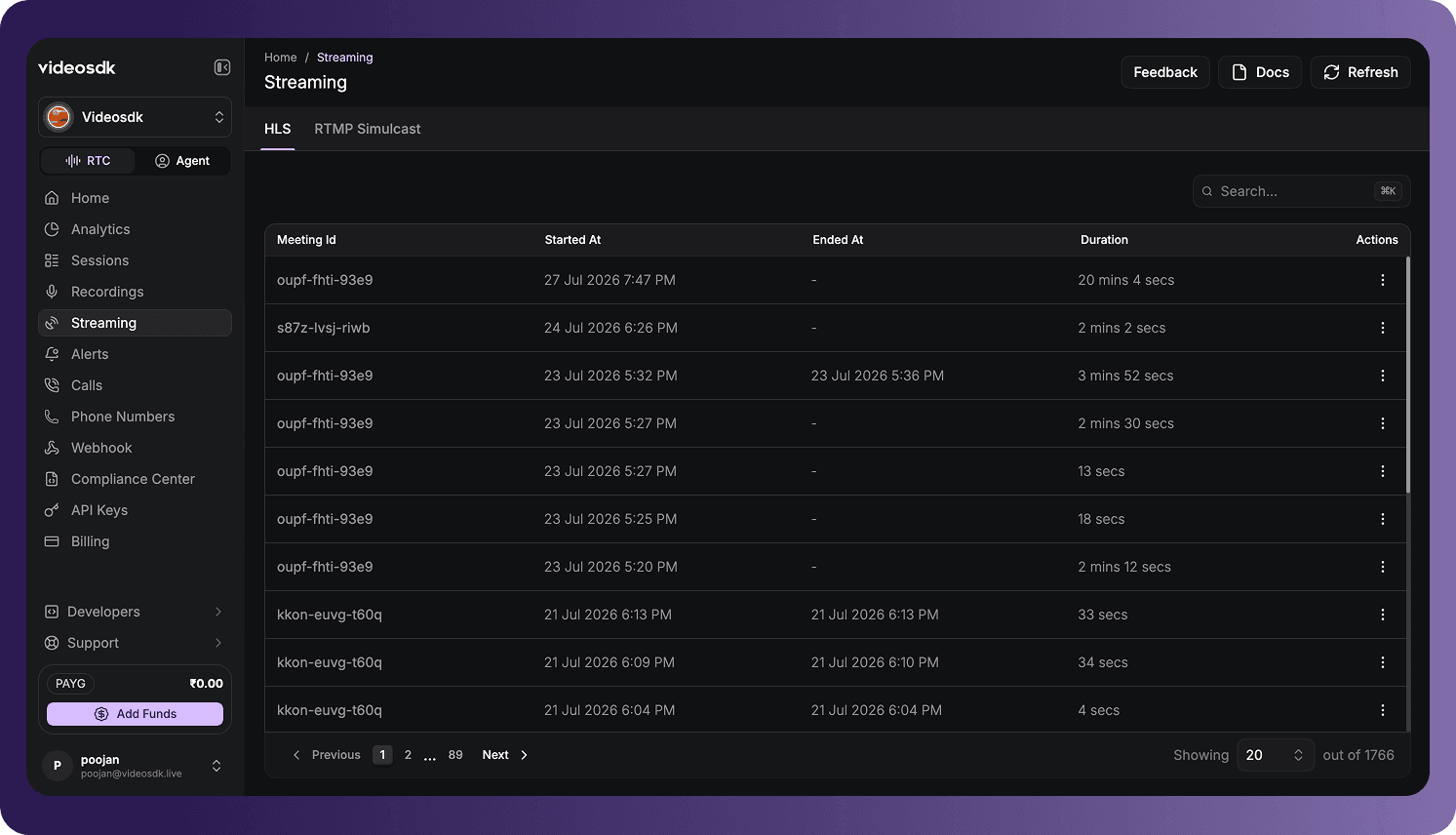The image size is (1456, 835).
Task: Open Sessions in the sidebar
Action: tap(135, 260)
